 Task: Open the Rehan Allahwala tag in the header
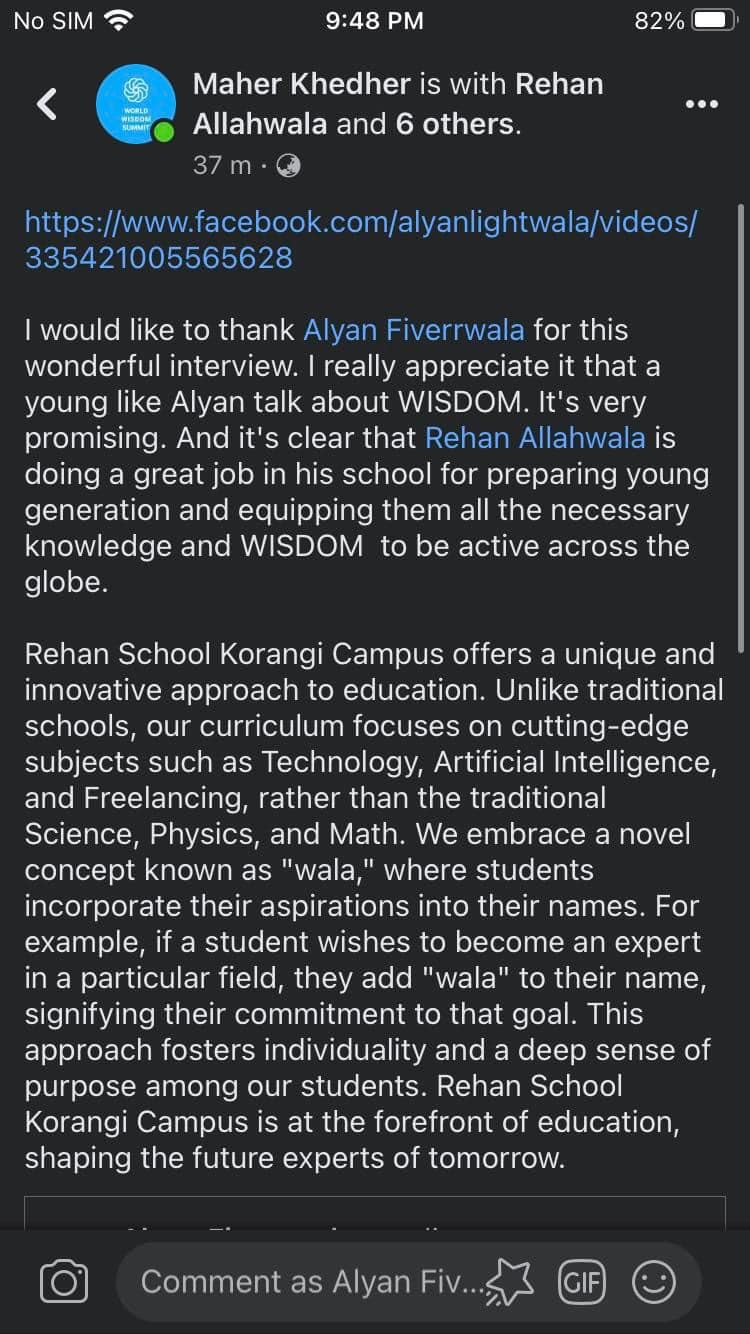(398, 104)
